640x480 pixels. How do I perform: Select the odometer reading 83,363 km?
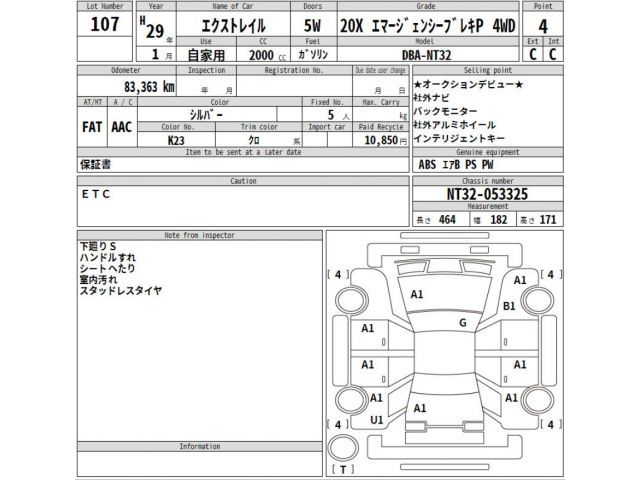[149, 87]
